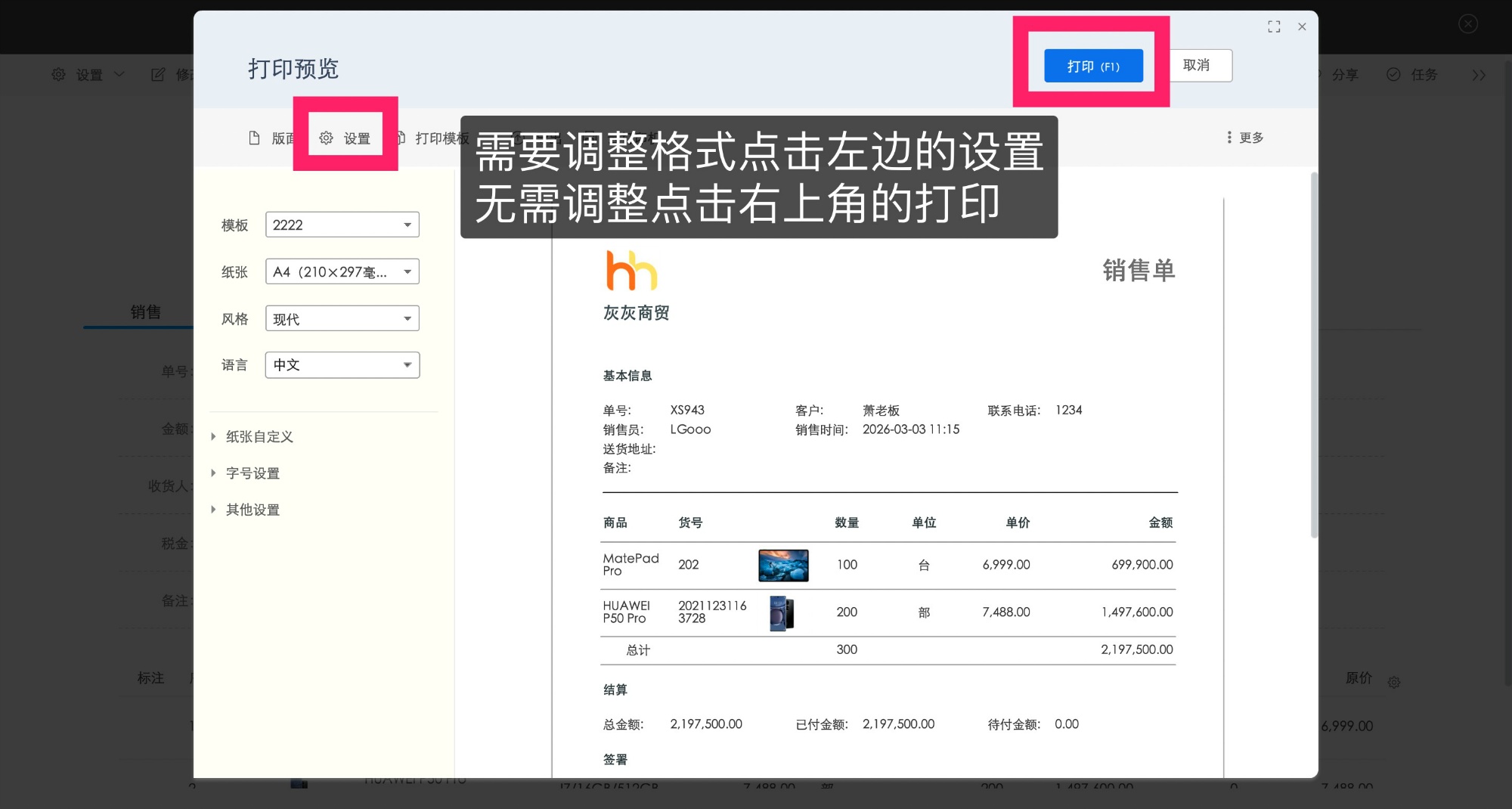Open the 风格 style dropdown showing 现代
Viewport: 1512px width, 809px height.
[x=342, y=318]
